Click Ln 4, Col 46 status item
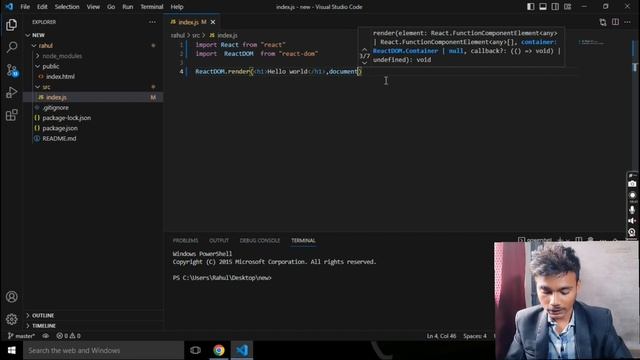 (441, 336)
